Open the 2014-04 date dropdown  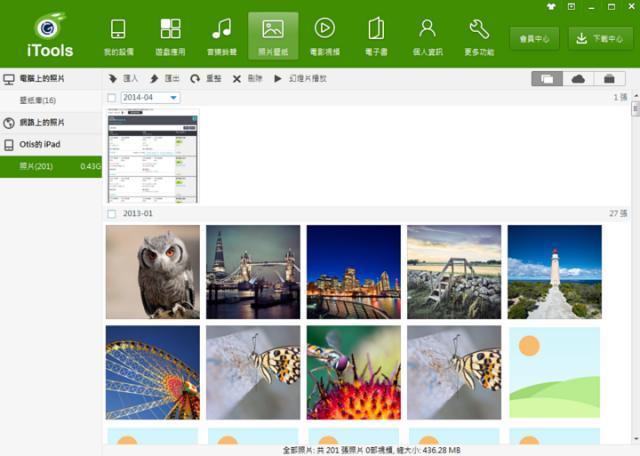(151, 98)
